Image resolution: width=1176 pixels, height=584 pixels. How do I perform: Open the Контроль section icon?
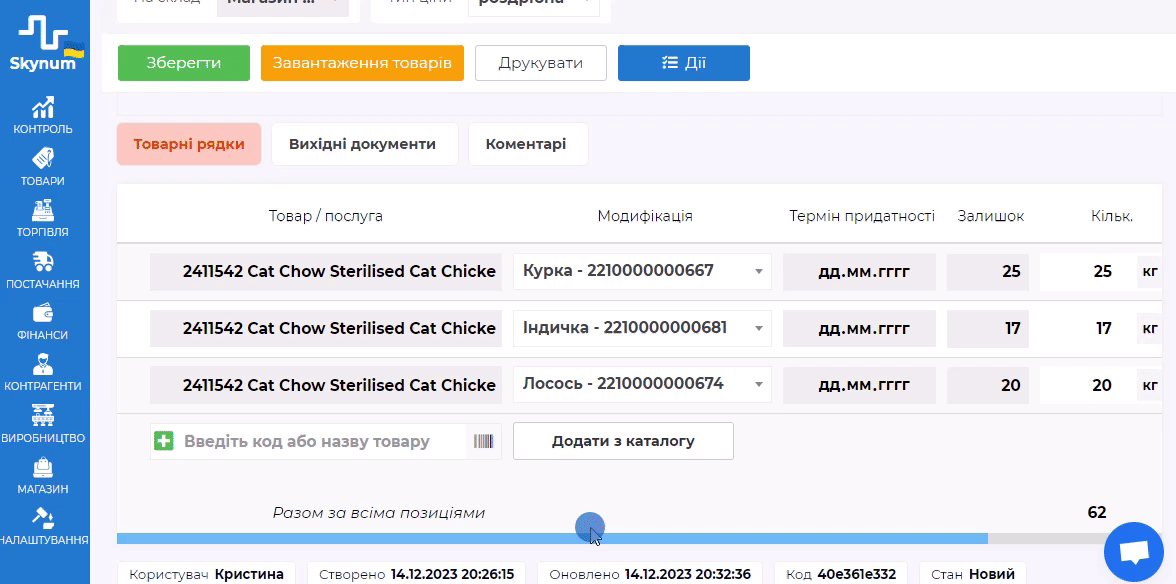pyautogui.click(x=44, y=106)
